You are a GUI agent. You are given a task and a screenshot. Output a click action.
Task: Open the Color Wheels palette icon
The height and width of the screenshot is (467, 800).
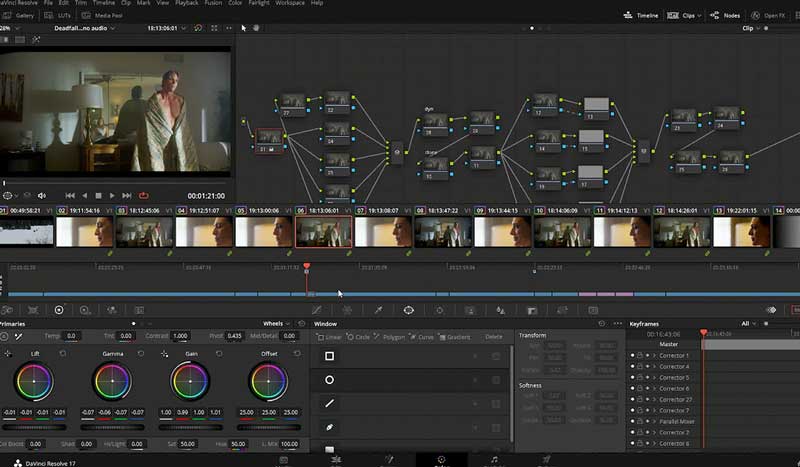59,310
